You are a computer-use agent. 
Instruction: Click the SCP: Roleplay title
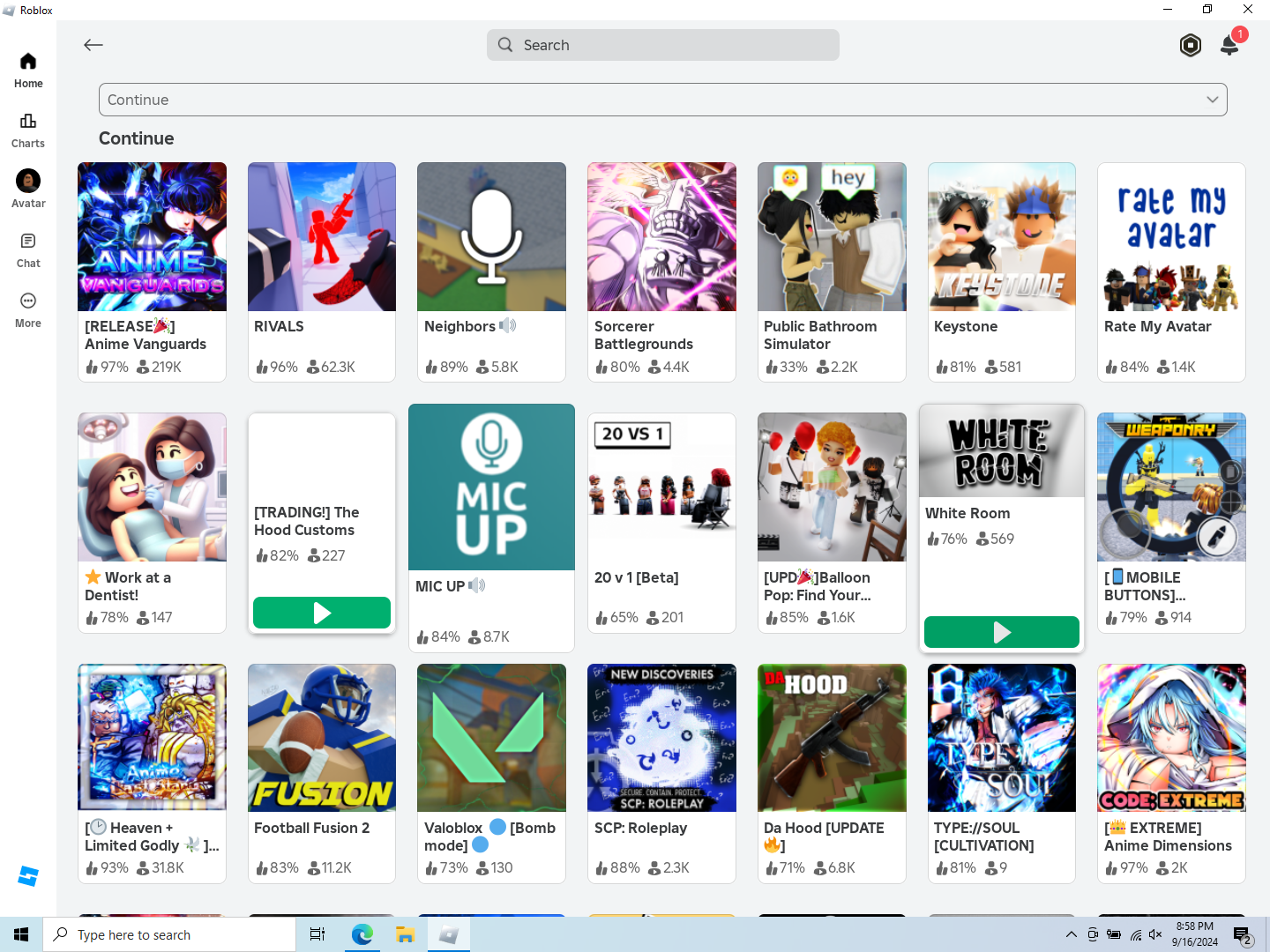[x=640, y=828]
